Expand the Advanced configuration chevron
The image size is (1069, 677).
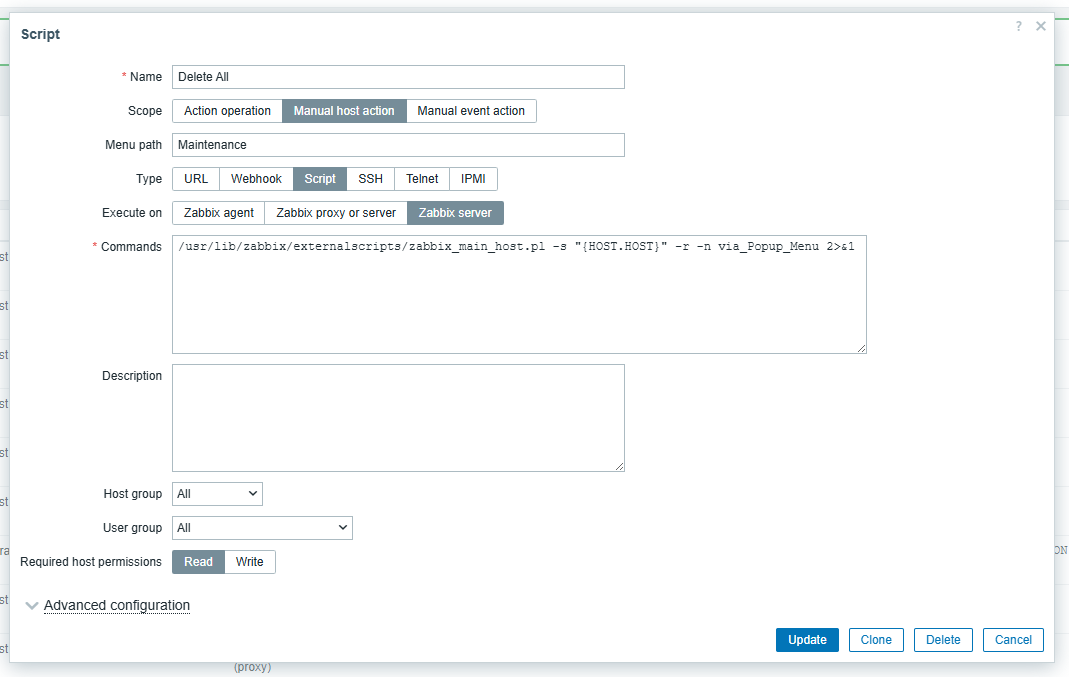point(32,606)
